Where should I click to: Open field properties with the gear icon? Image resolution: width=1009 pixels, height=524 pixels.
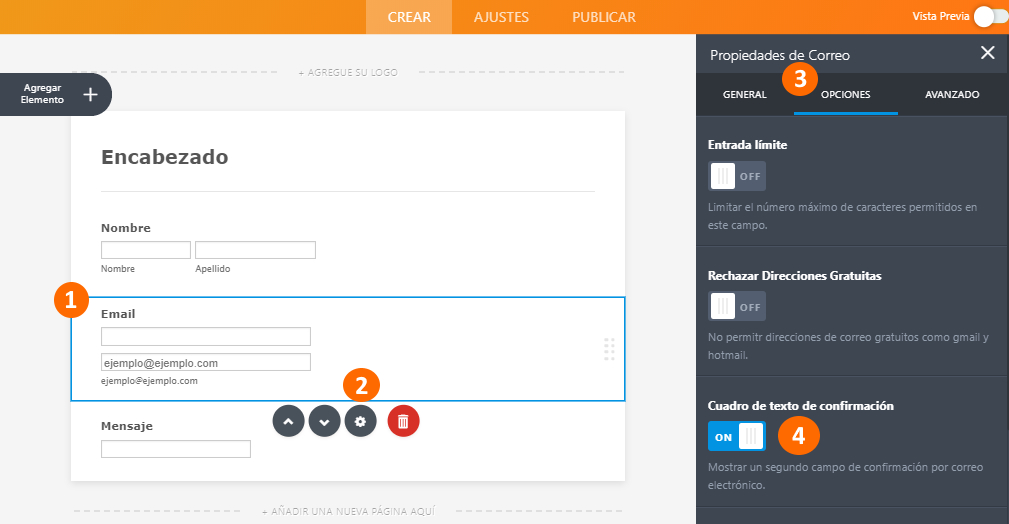(361, 421)
